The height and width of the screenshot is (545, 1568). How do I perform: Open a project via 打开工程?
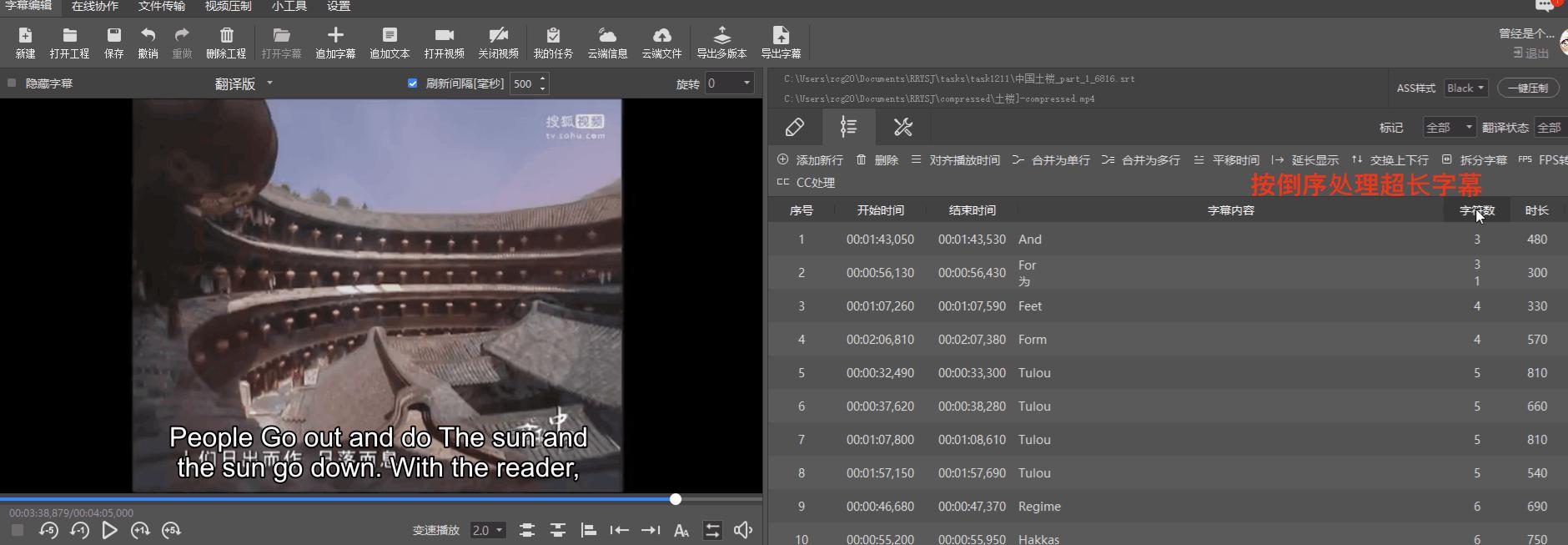(x=69, y=36)
